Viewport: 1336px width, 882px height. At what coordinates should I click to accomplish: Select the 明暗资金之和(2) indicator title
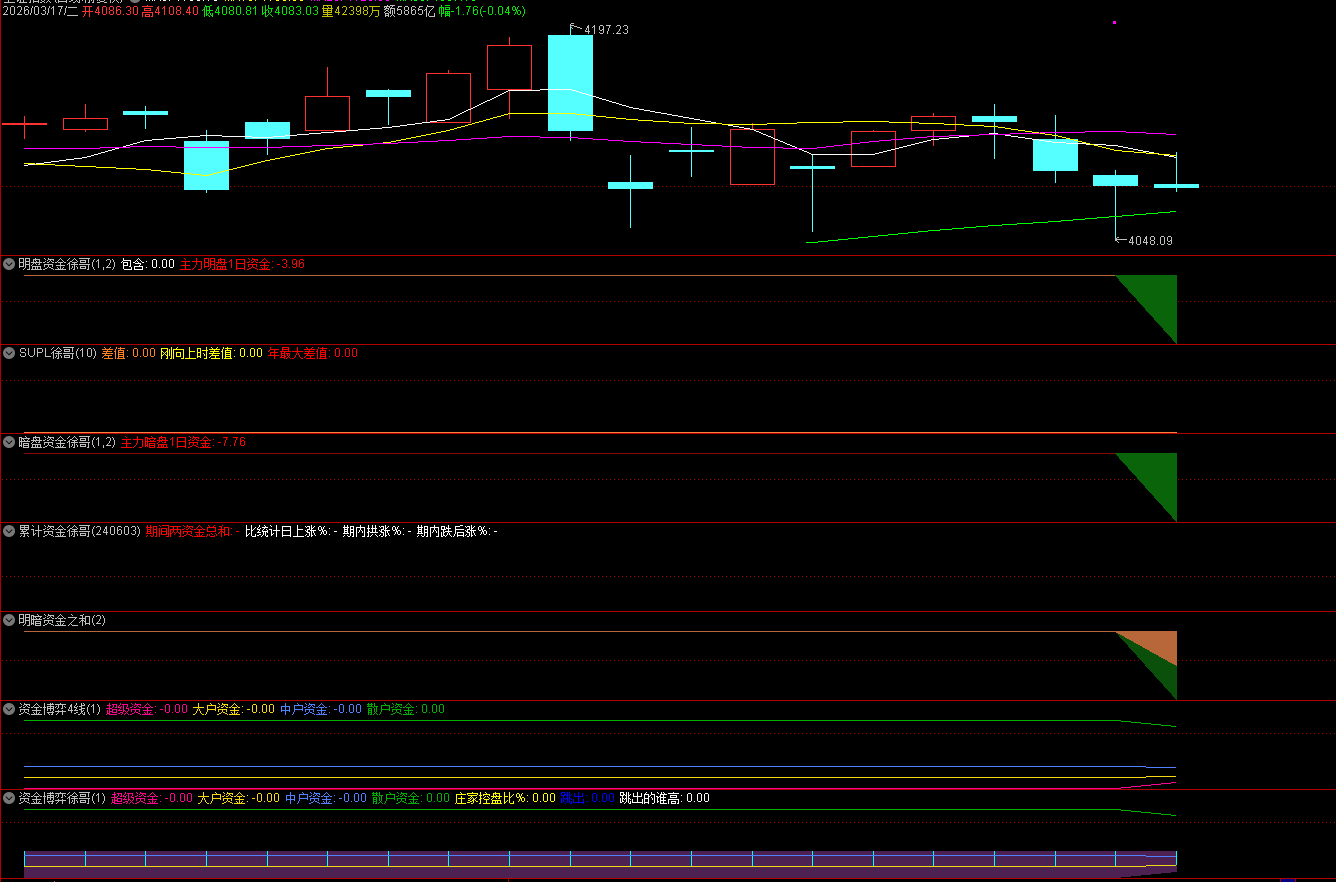tap(62, 620)
